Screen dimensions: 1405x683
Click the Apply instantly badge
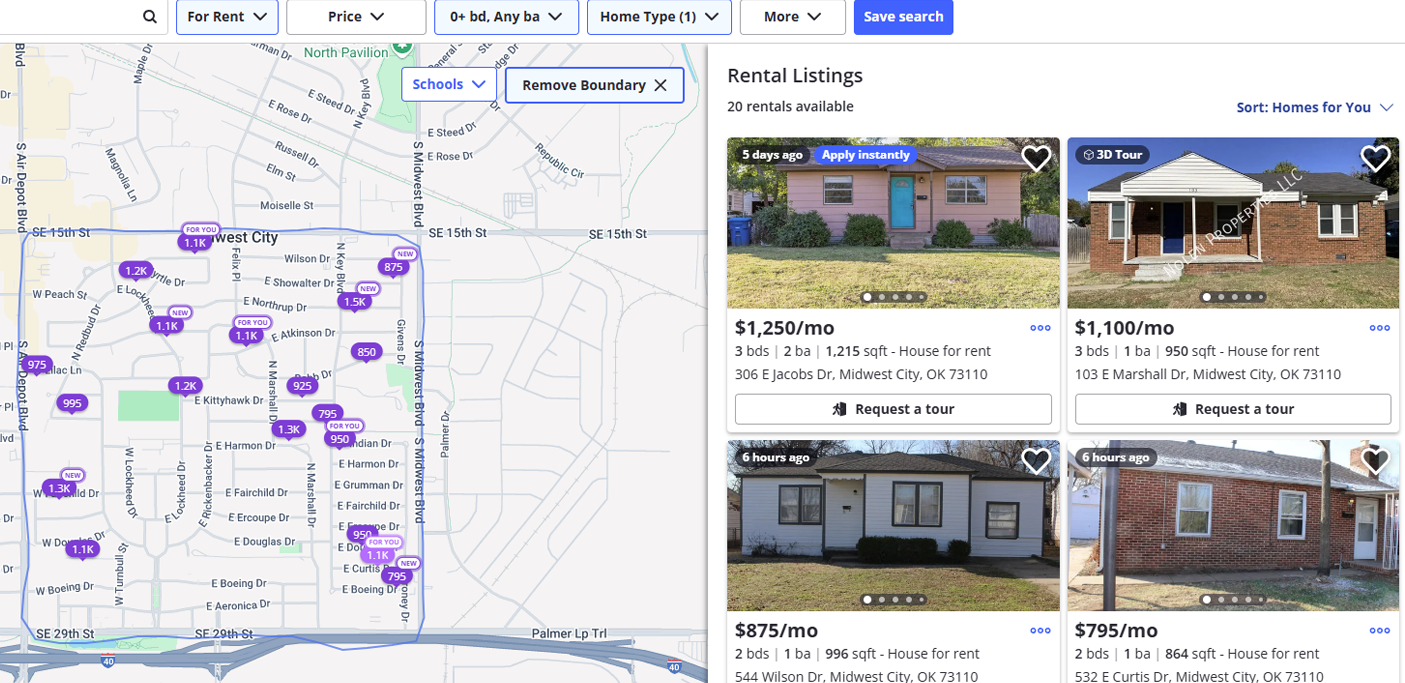click(x=866, y=155)
